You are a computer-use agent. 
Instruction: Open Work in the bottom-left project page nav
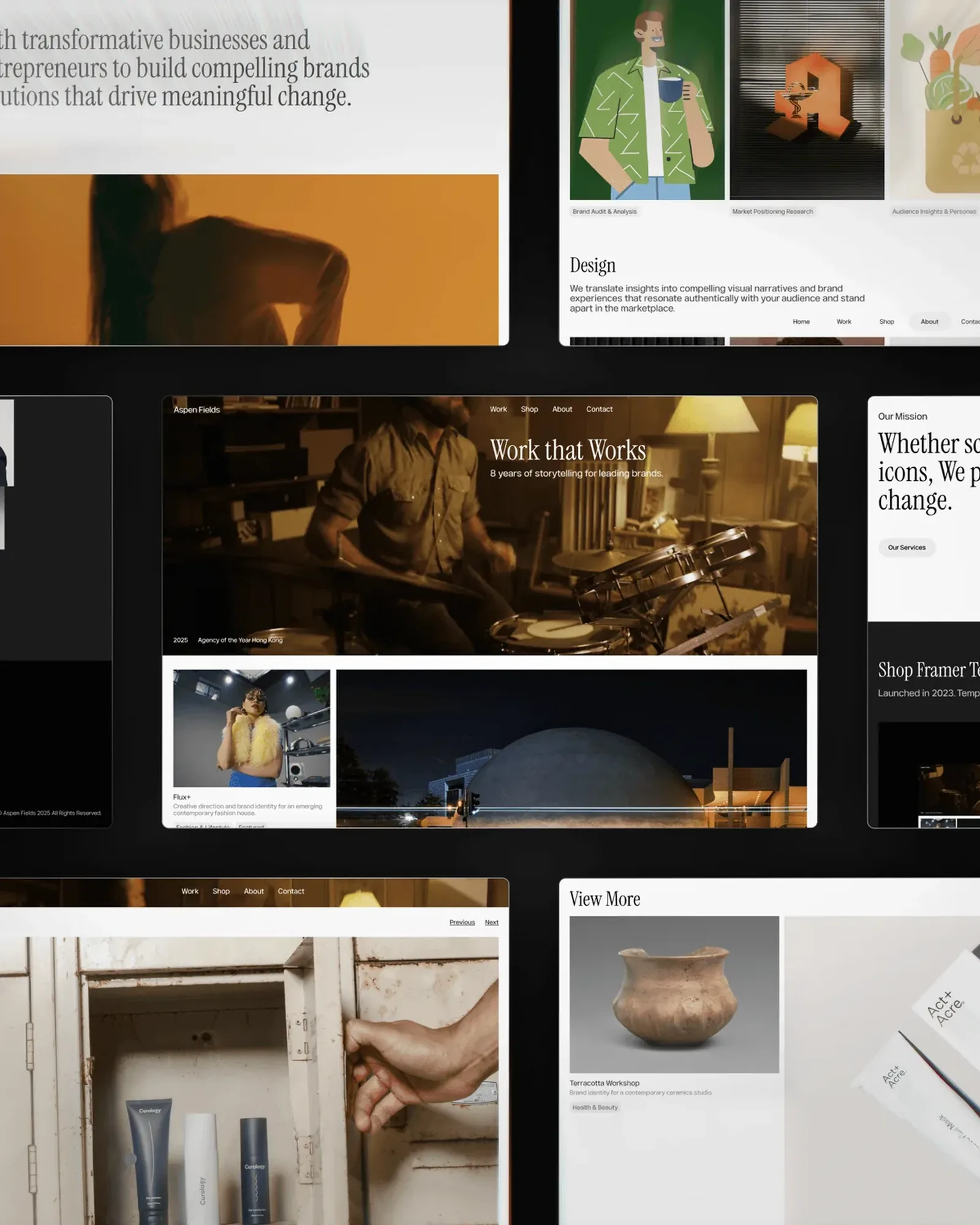(x=190, y=891)
